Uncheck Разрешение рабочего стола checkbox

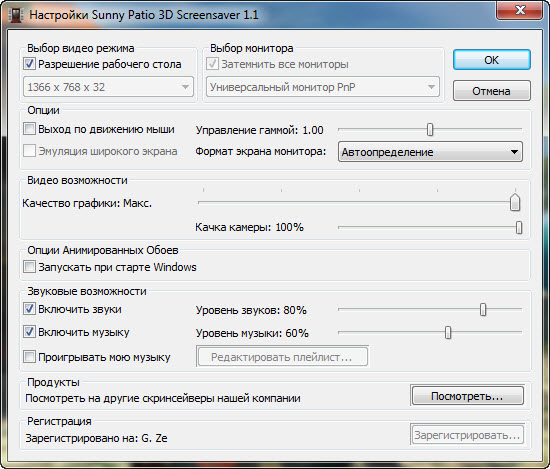[29, 64]
